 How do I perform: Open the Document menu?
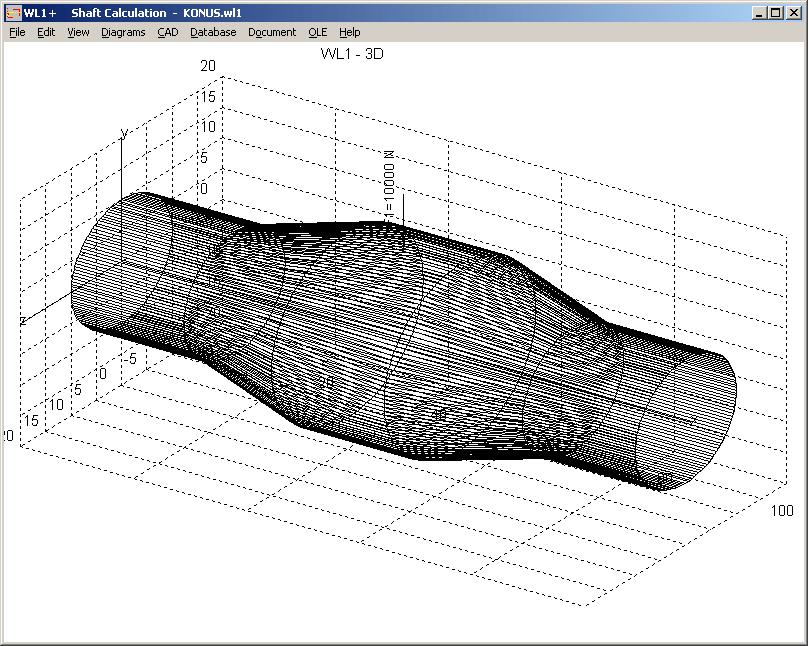click(272, 32)
